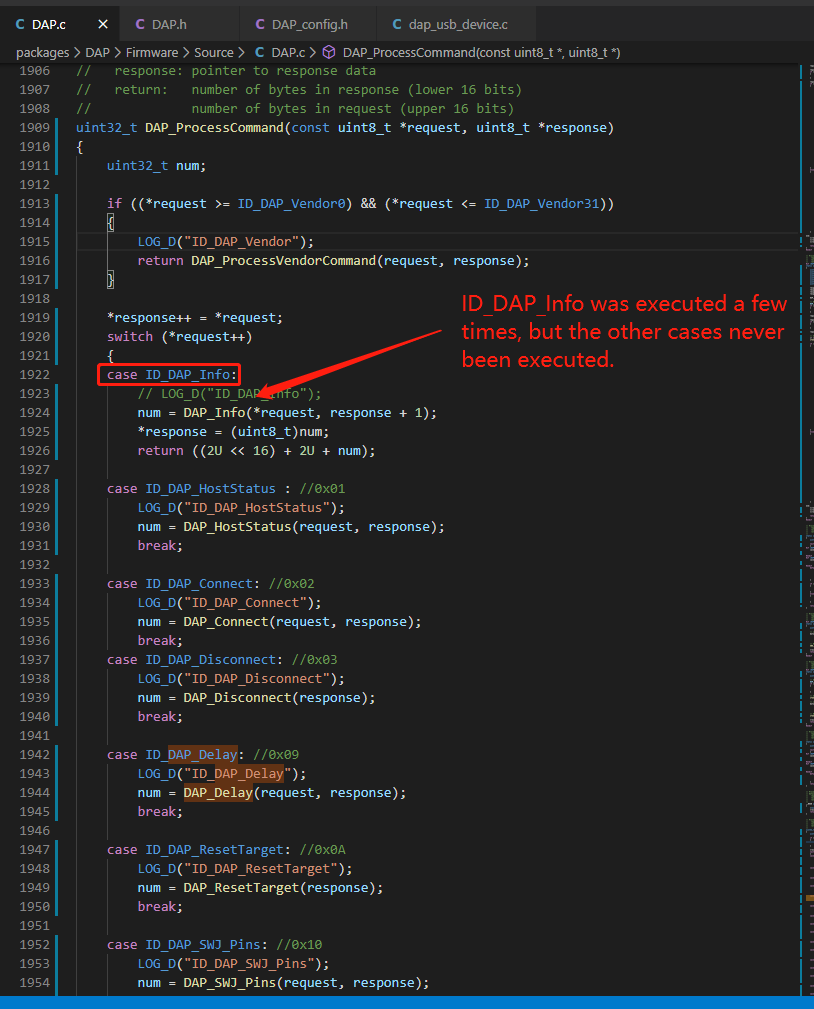
Task: Click DAP_Info function call on line 1924
Action: (x=214, y=412)
